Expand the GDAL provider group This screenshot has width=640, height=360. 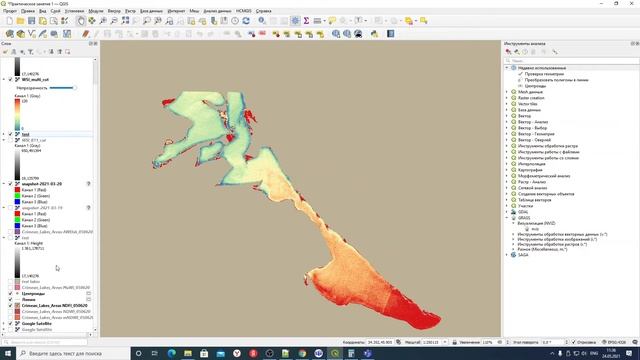click(x=507, y=212)
